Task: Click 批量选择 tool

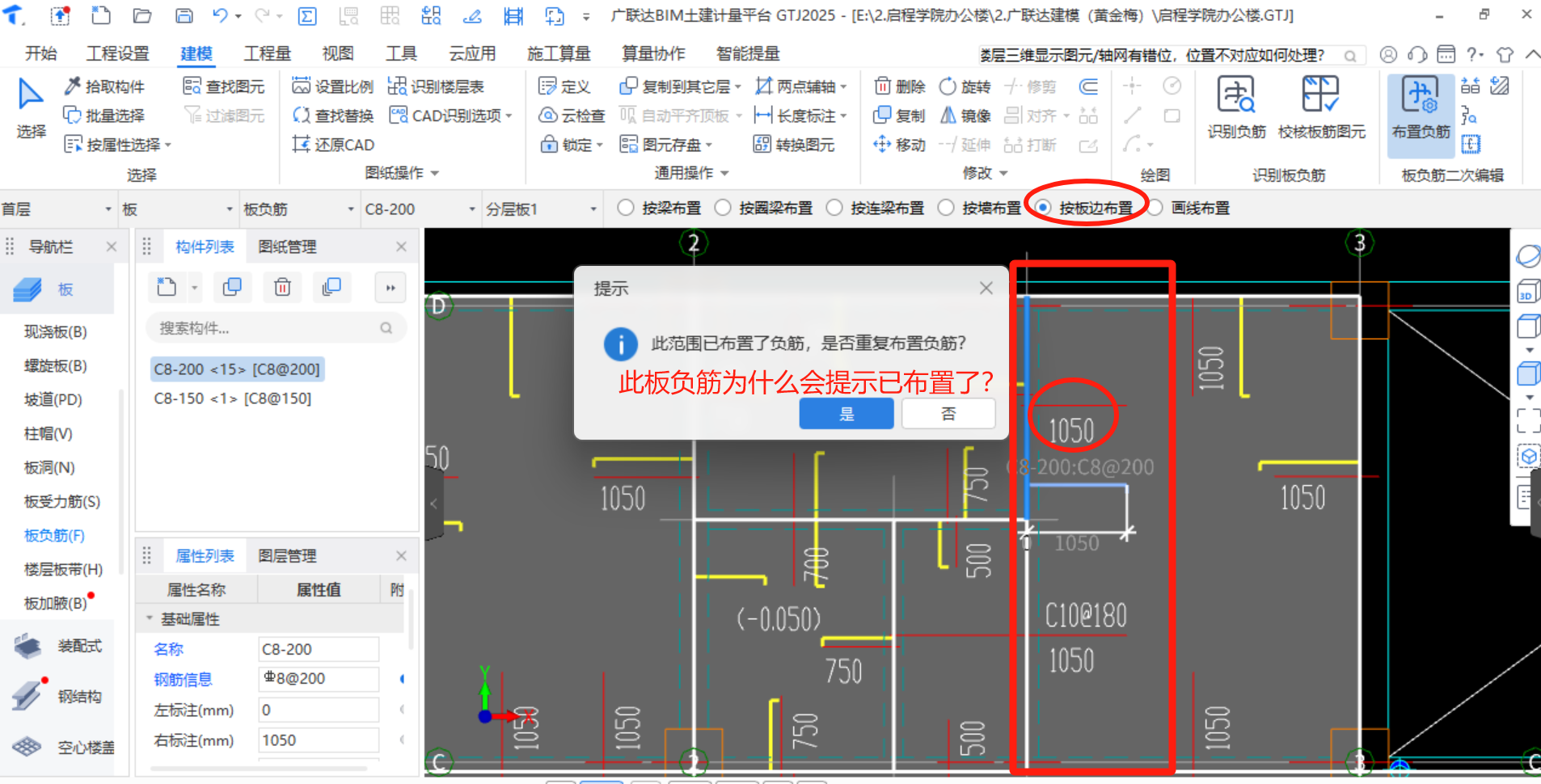Action: (x=104, y=116)
